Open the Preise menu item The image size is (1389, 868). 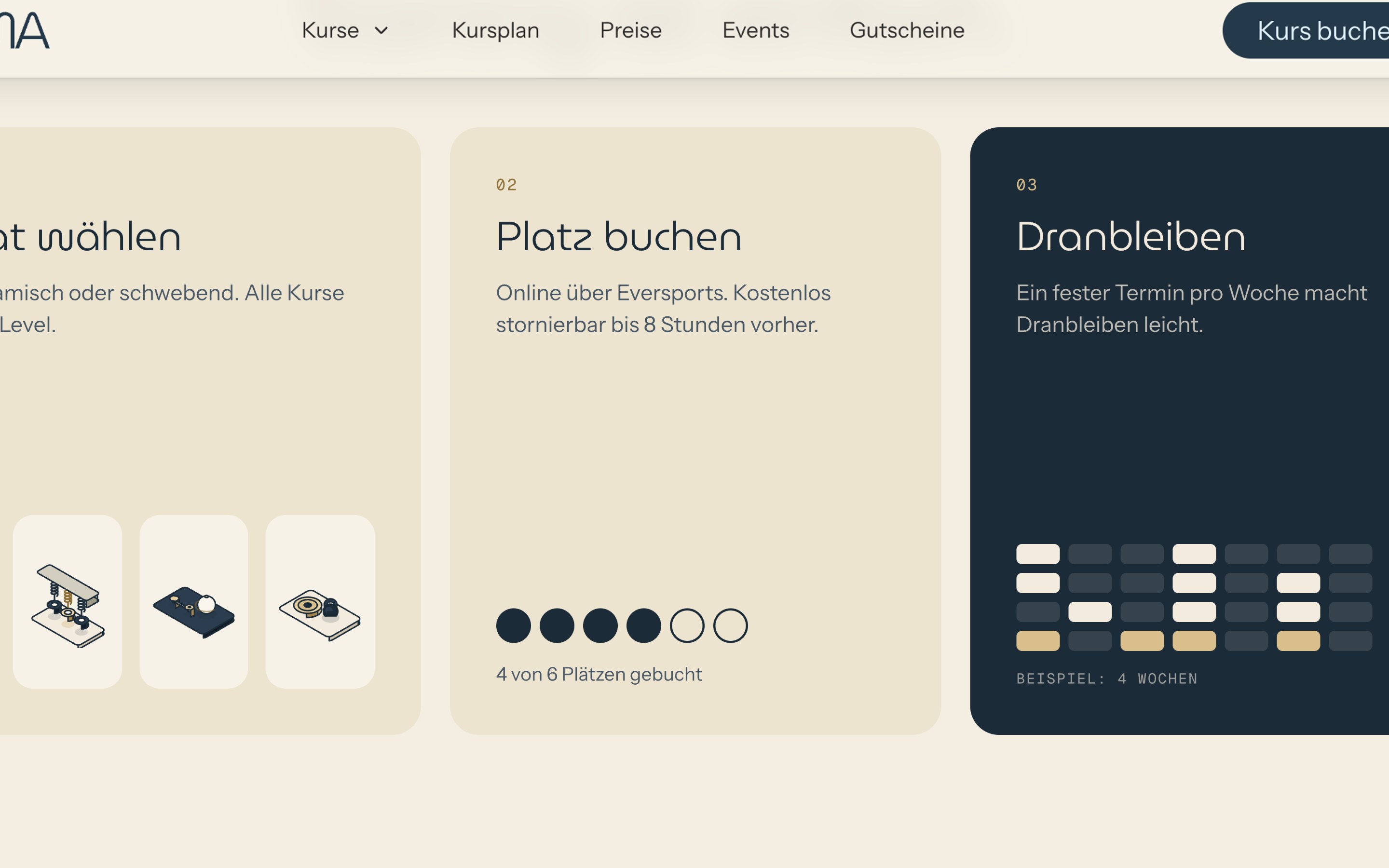[631, 30]
